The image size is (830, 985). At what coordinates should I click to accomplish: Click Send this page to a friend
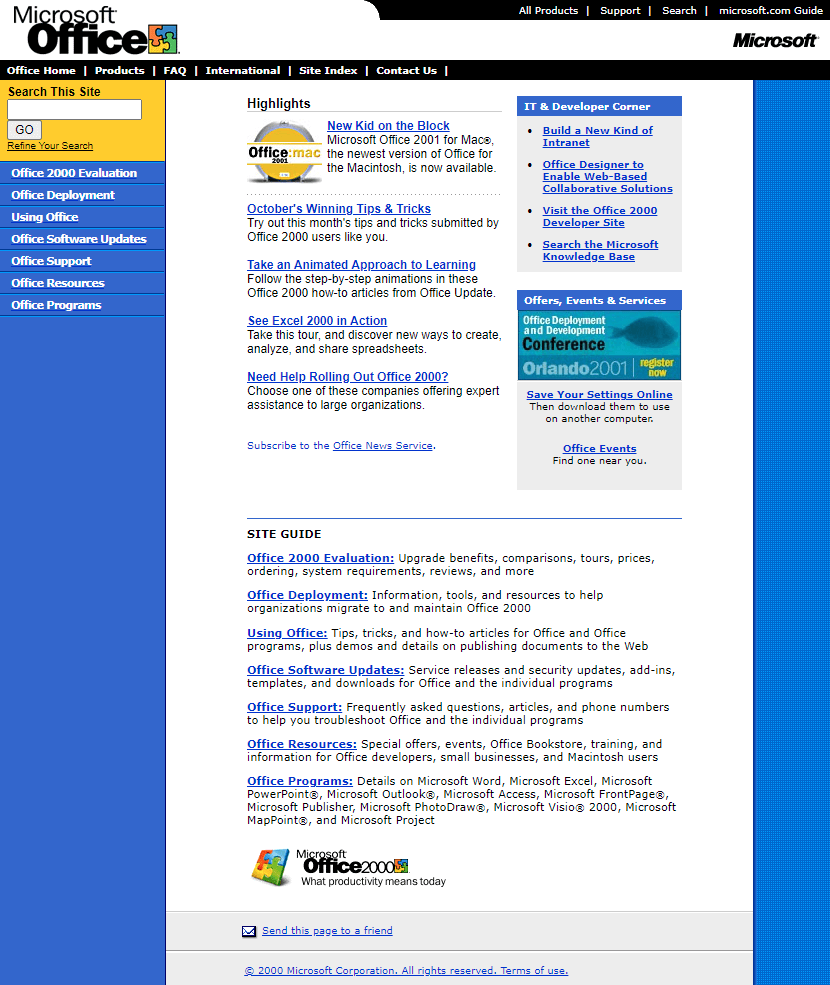pos(327,930)
